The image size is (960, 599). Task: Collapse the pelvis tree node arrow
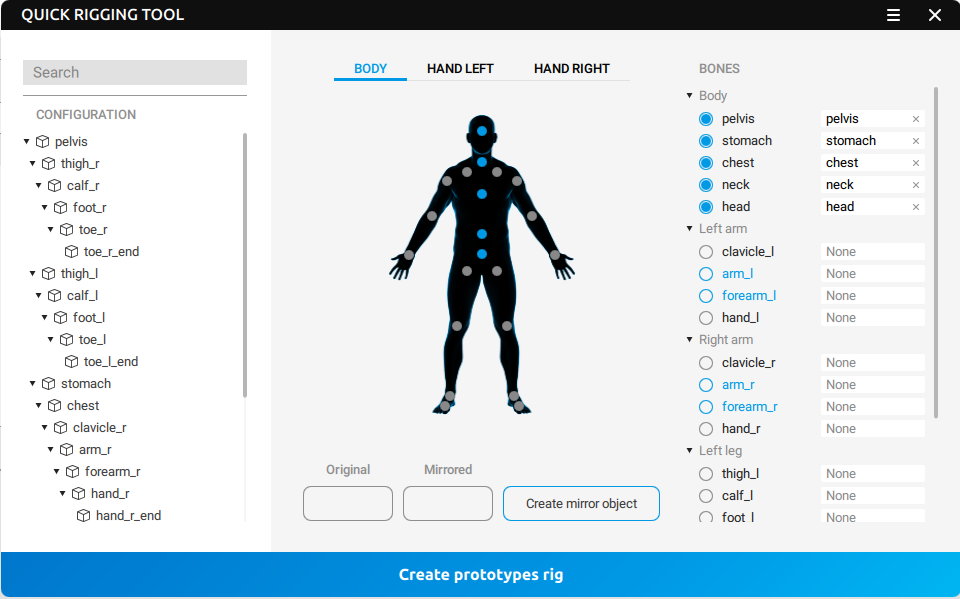[x=26, y=141]
